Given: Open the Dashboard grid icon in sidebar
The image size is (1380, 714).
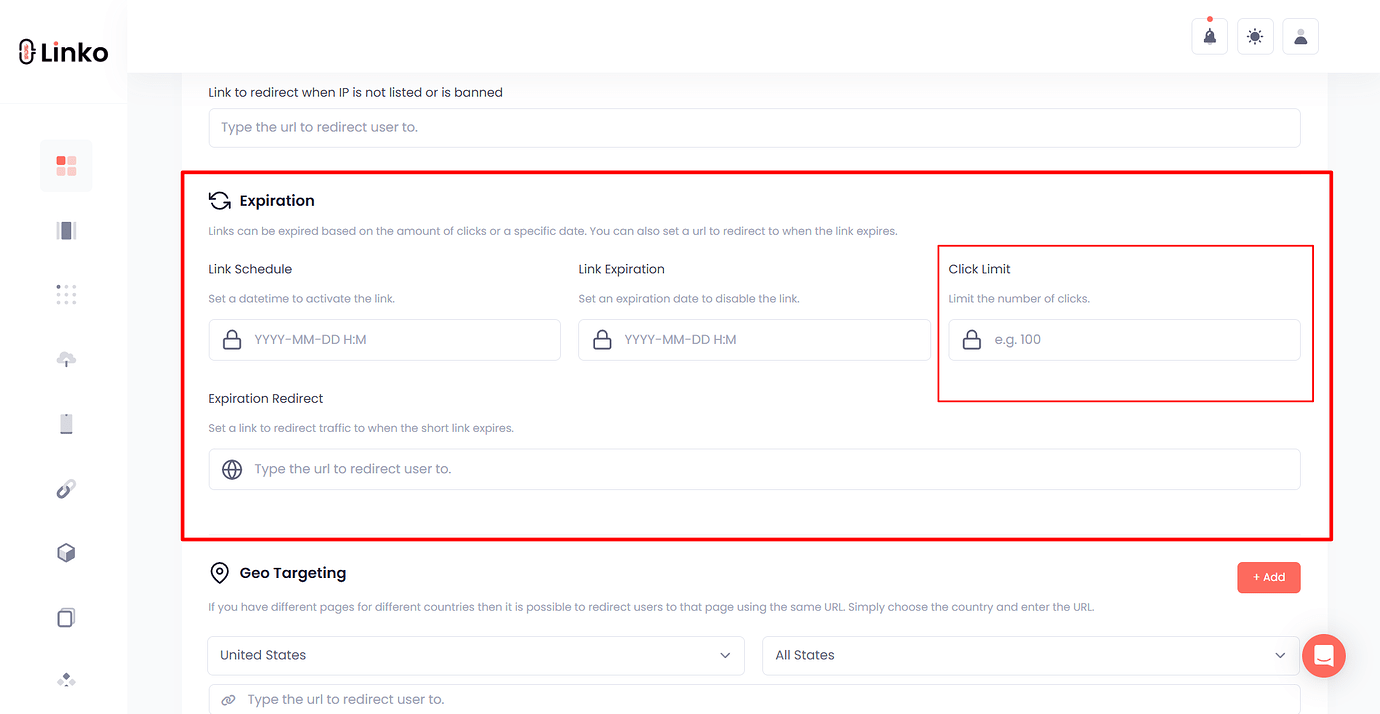Looking at the screenshot, I should (66, 165).
